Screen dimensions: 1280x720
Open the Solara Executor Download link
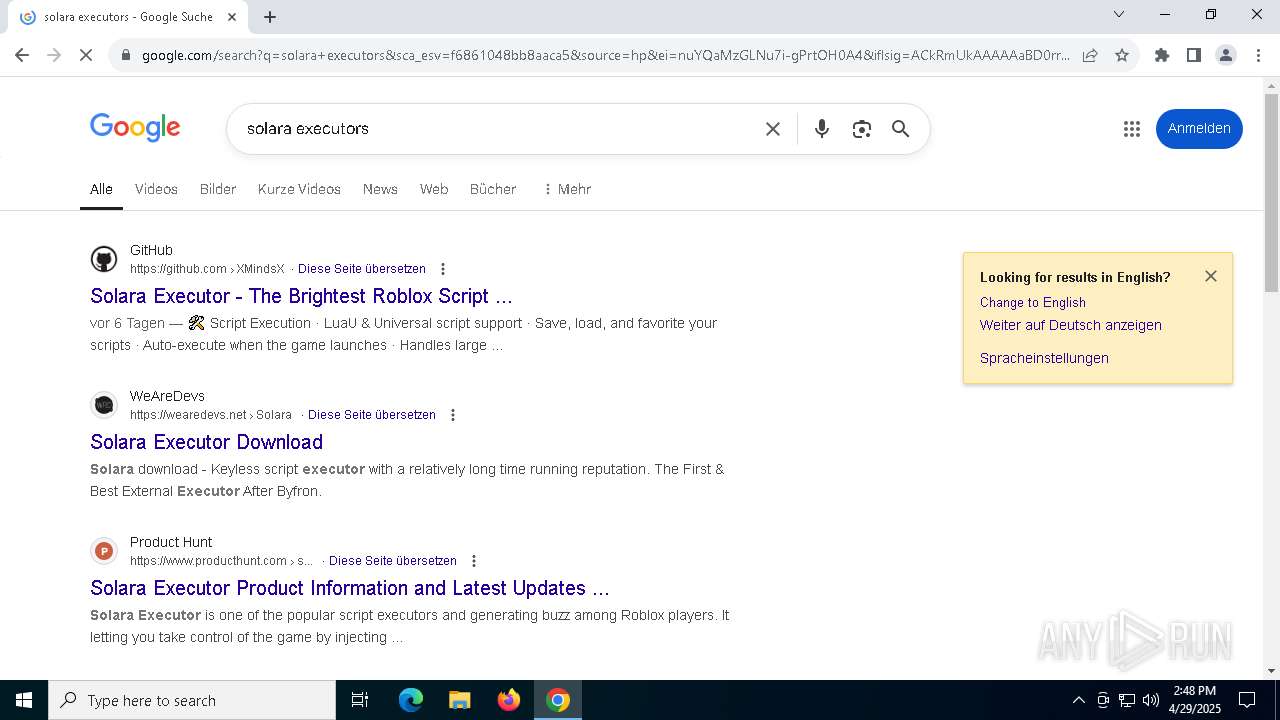click(206, 442)
